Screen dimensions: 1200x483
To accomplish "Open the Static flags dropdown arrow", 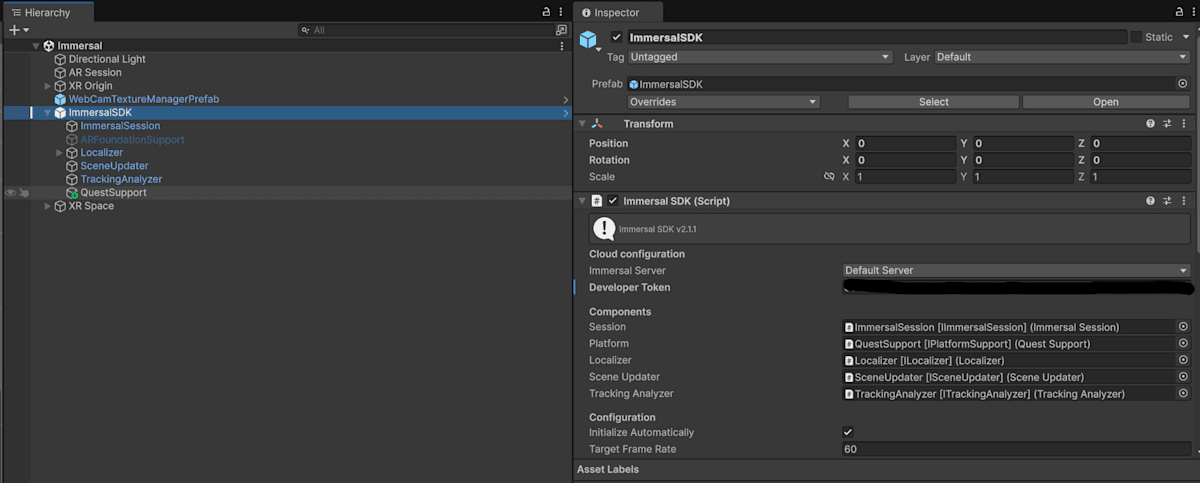I will pyautogui.click(x=1184, y=38).
